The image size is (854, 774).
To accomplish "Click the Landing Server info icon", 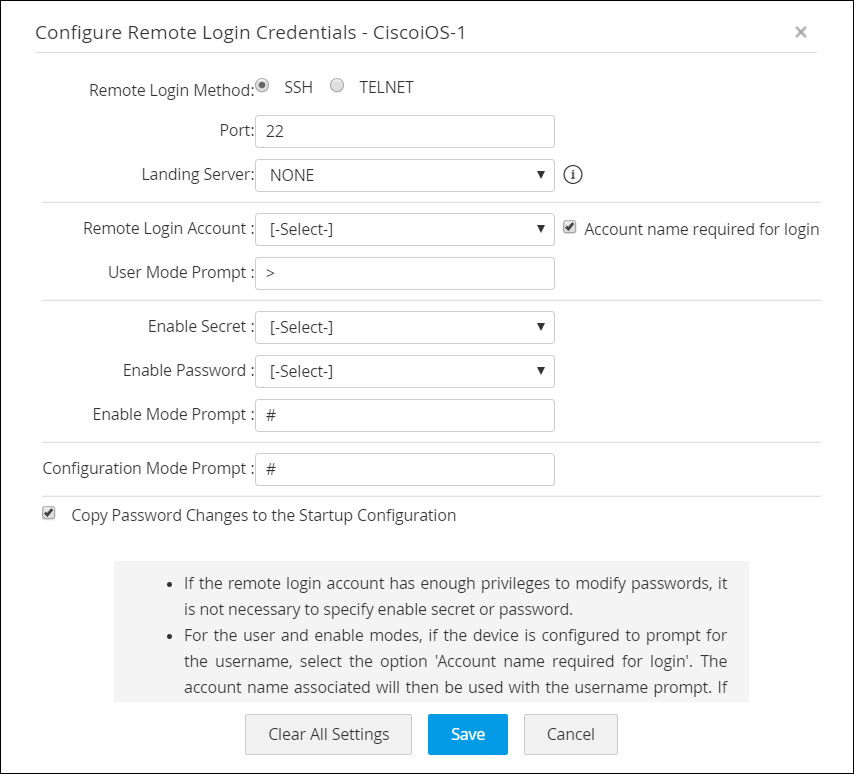I will pos(573,175).
